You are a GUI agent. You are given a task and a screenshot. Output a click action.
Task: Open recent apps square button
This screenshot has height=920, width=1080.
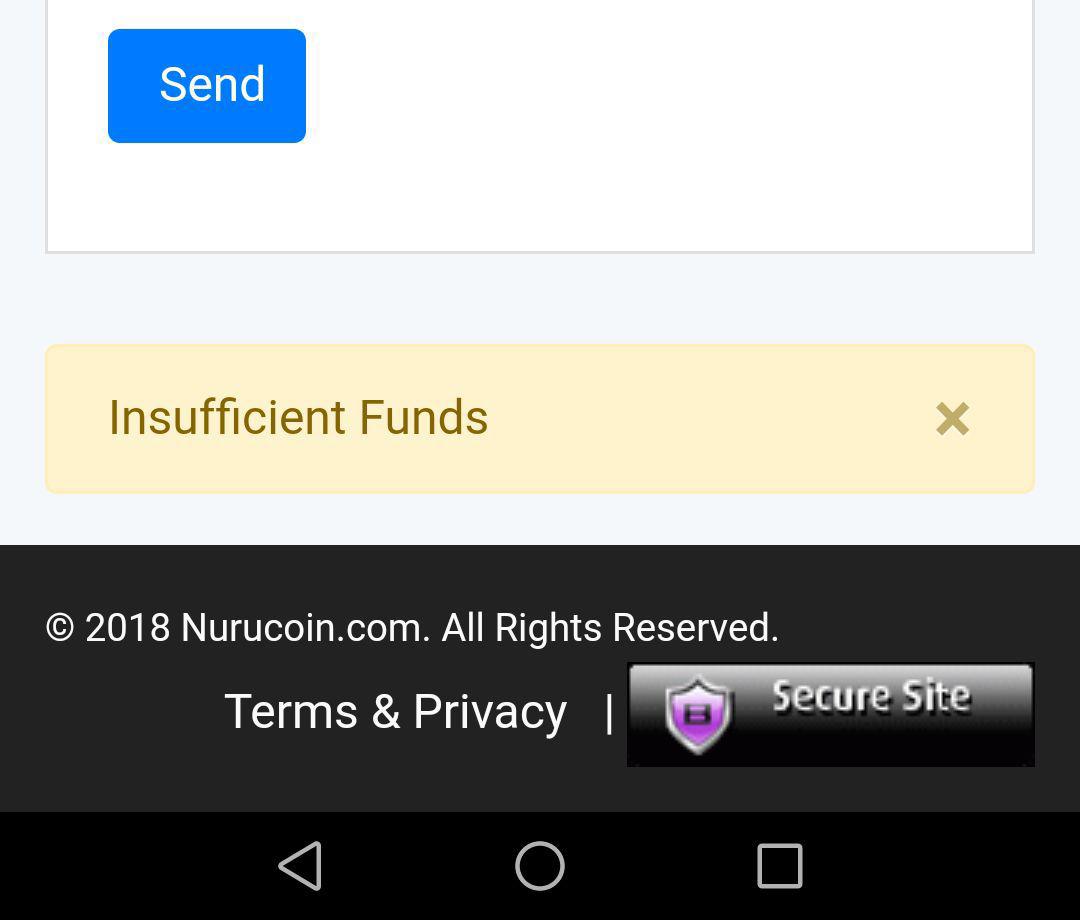point(779,865)
